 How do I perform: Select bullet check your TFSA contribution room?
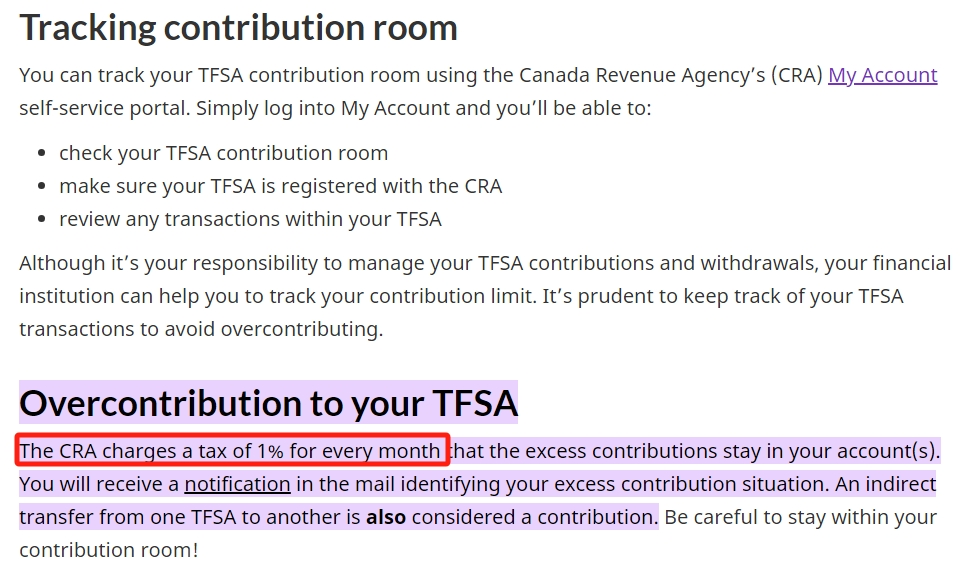click(x=224, y=153)
